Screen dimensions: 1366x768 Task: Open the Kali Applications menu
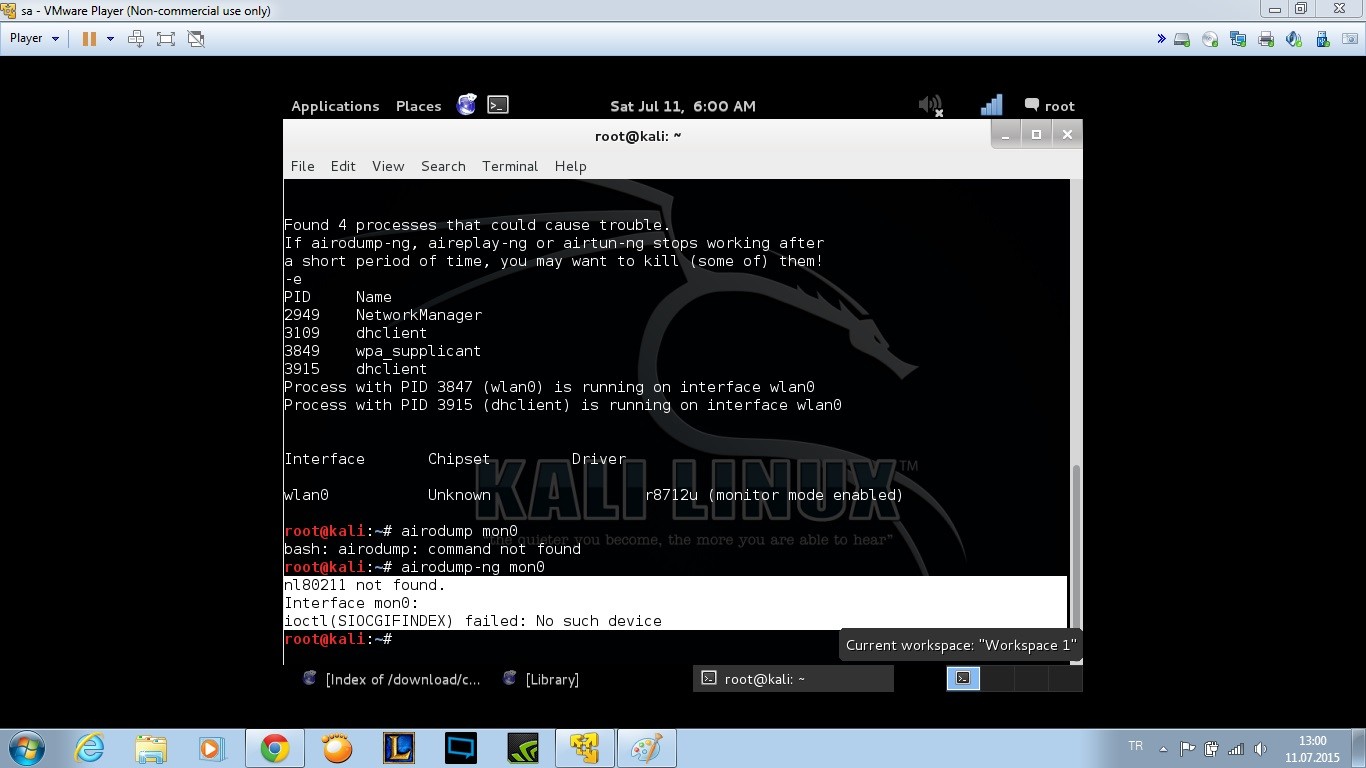(335, 106)
